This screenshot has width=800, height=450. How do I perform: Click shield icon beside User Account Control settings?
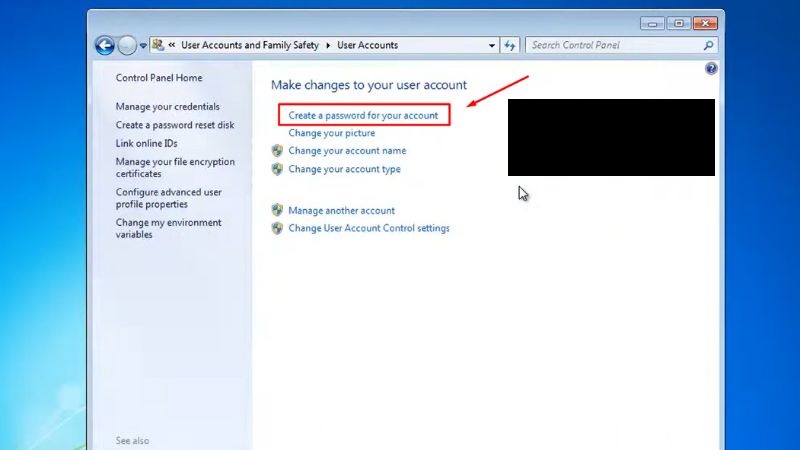click(x=277, y=228)
